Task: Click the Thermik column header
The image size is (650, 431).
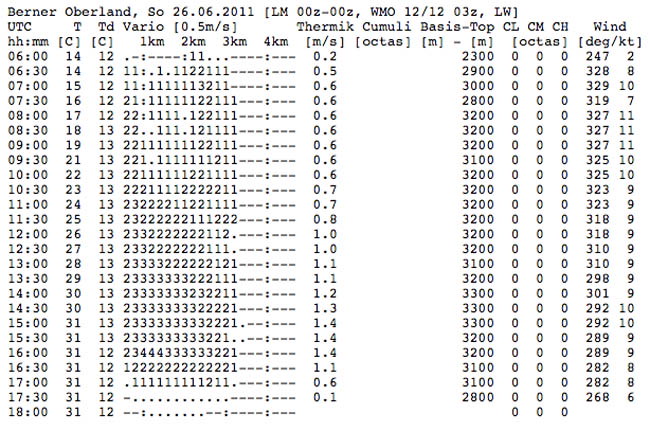Action: [x=325, y=27]
